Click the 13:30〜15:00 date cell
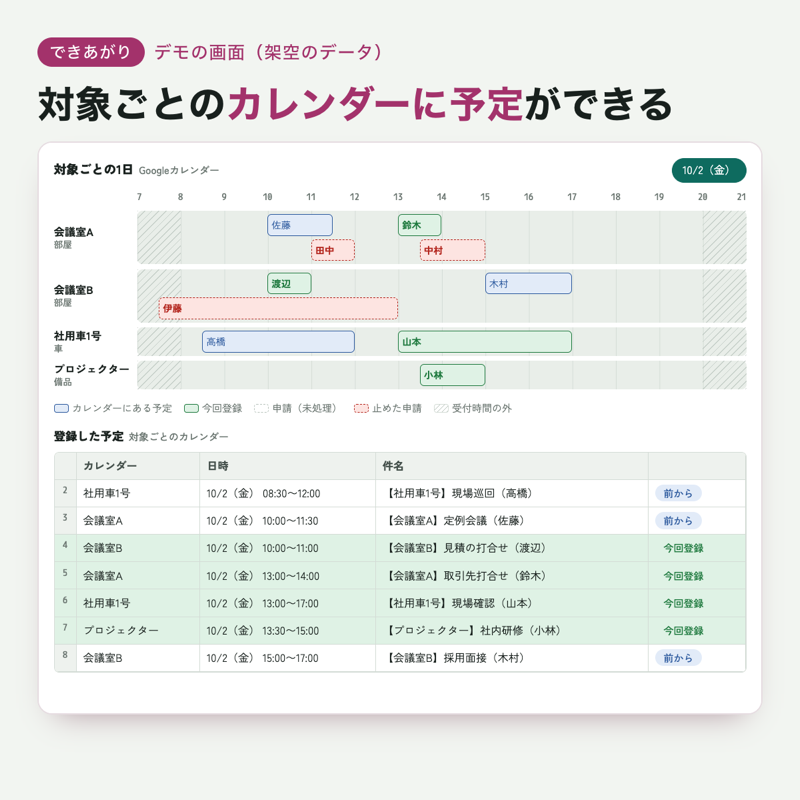800x800 pixels. 288,631
